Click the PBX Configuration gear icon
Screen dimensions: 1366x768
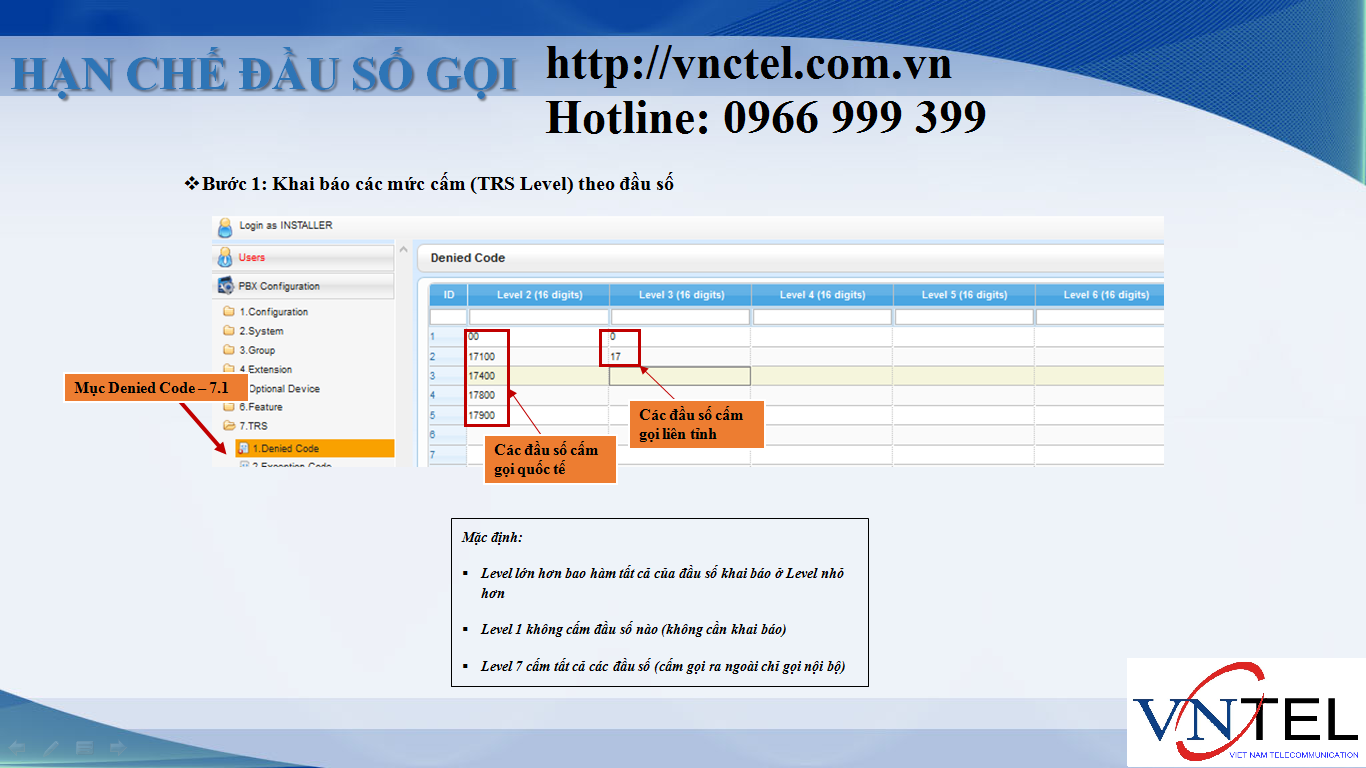pos(225,286)
